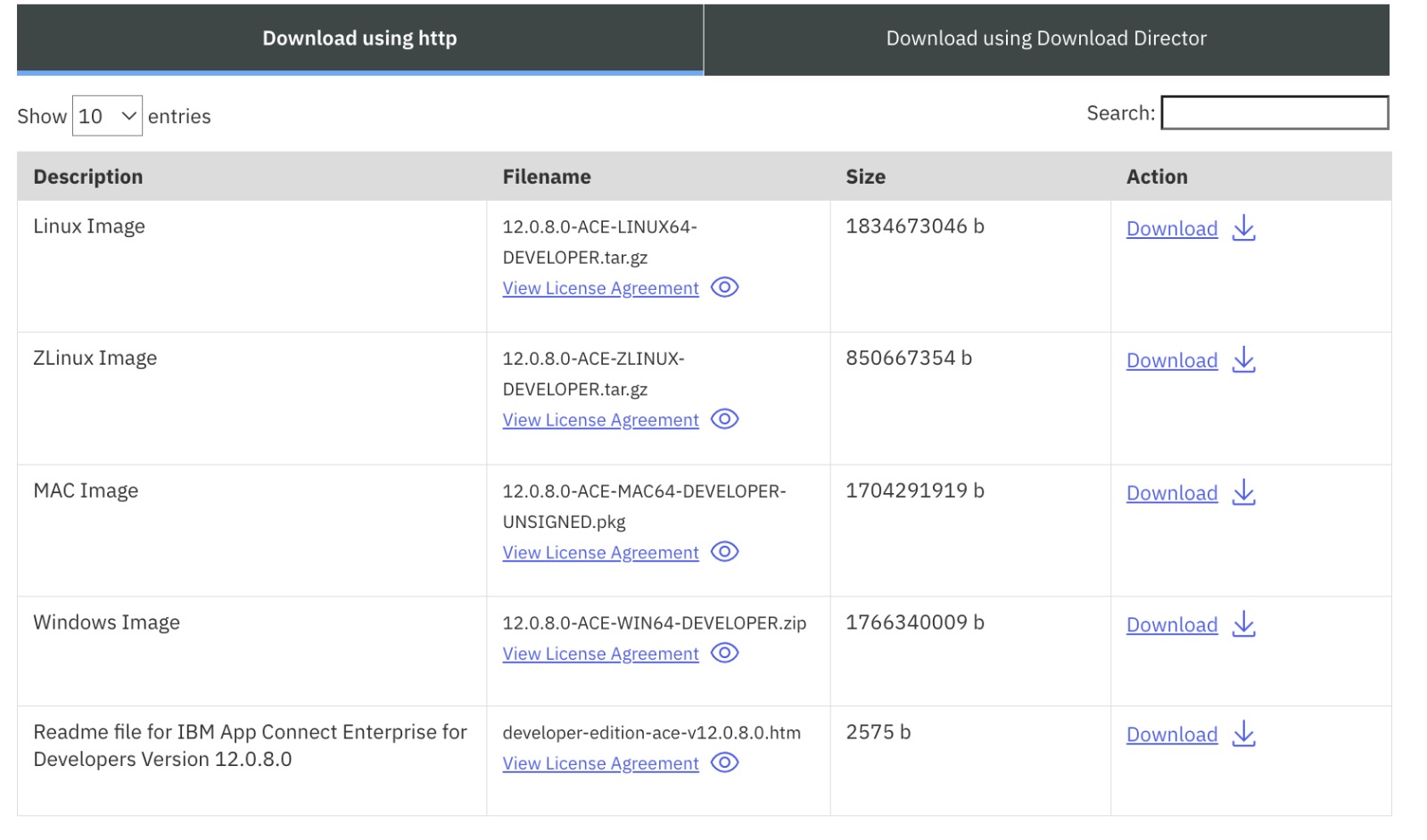Screen dimensions: 1427x840
Task: Select the Readme file for IBM App Connect description
Action: click(x=250, y=745)
